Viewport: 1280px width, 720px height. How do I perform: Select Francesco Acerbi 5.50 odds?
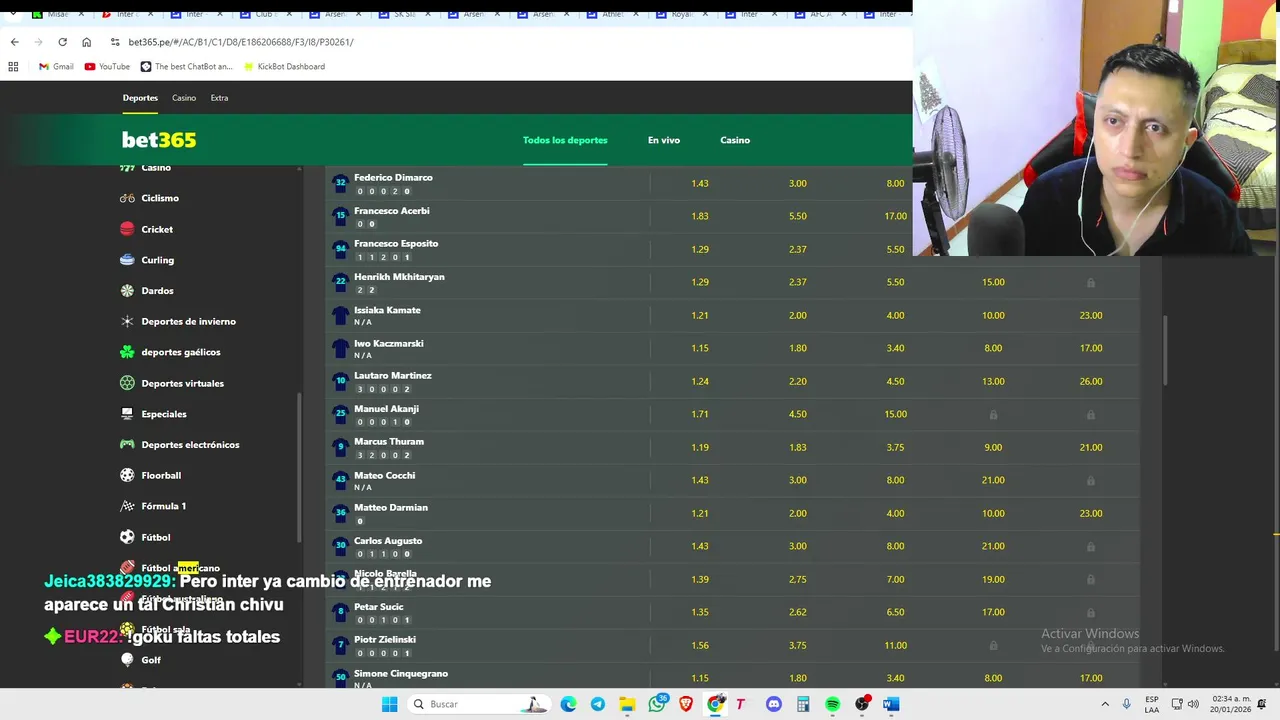pos(797,216)
